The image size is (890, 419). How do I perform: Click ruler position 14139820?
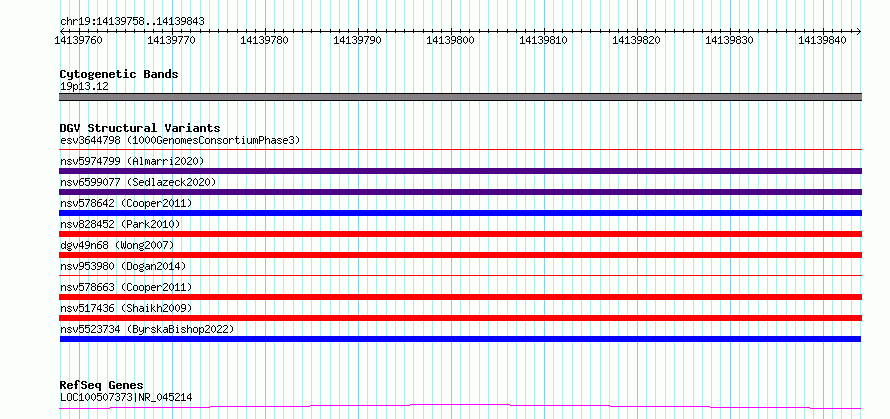point(637,40)
